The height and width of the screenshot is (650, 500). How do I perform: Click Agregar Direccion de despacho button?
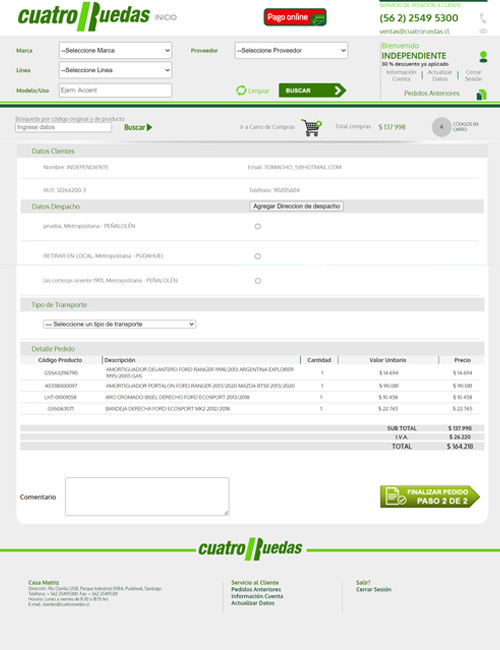(x=296, y=206)
